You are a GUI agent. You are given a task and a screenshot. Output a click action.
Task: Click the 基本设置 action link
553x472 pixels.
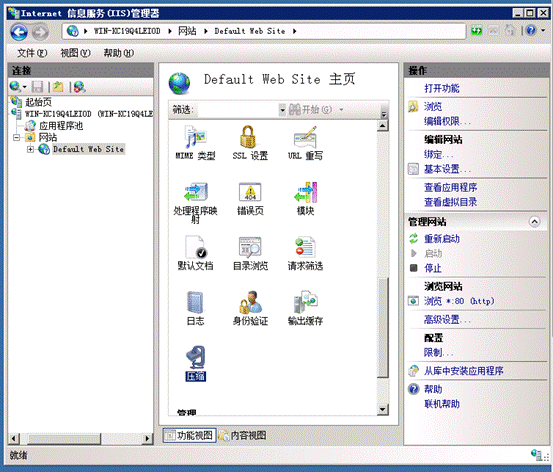tap(447, 169)
